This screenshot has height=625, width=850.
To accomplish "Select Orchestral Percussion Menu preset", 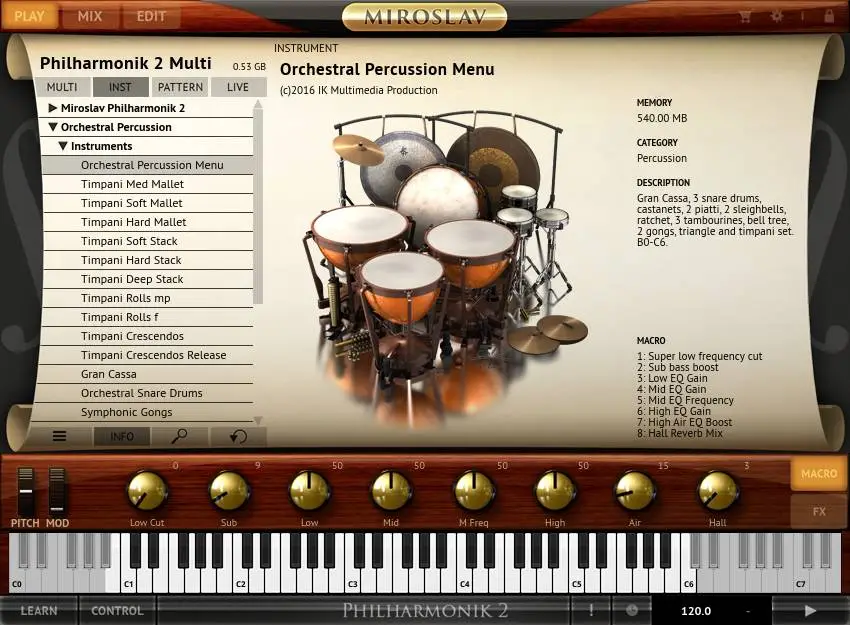I will click(x=147, y=165).
